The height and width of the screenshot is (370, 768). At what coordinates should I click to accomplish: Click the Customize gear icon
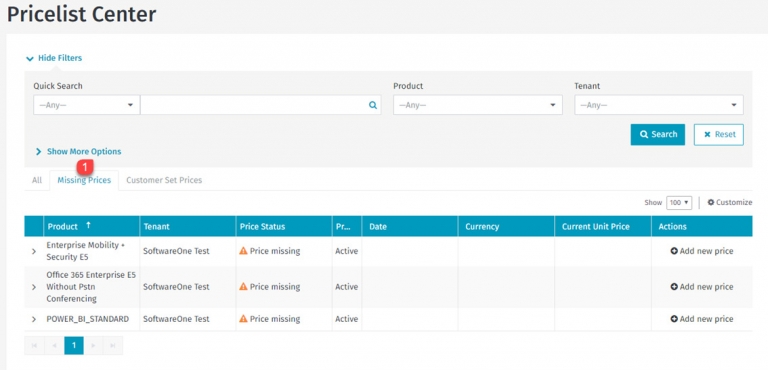pyautogui.click(x=711, y=202)
